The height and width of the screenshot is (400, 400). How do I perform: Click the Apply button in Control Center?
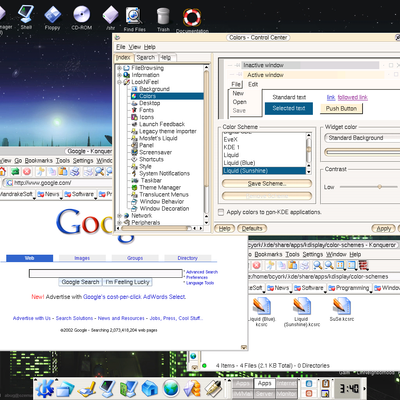pos(383,229)
